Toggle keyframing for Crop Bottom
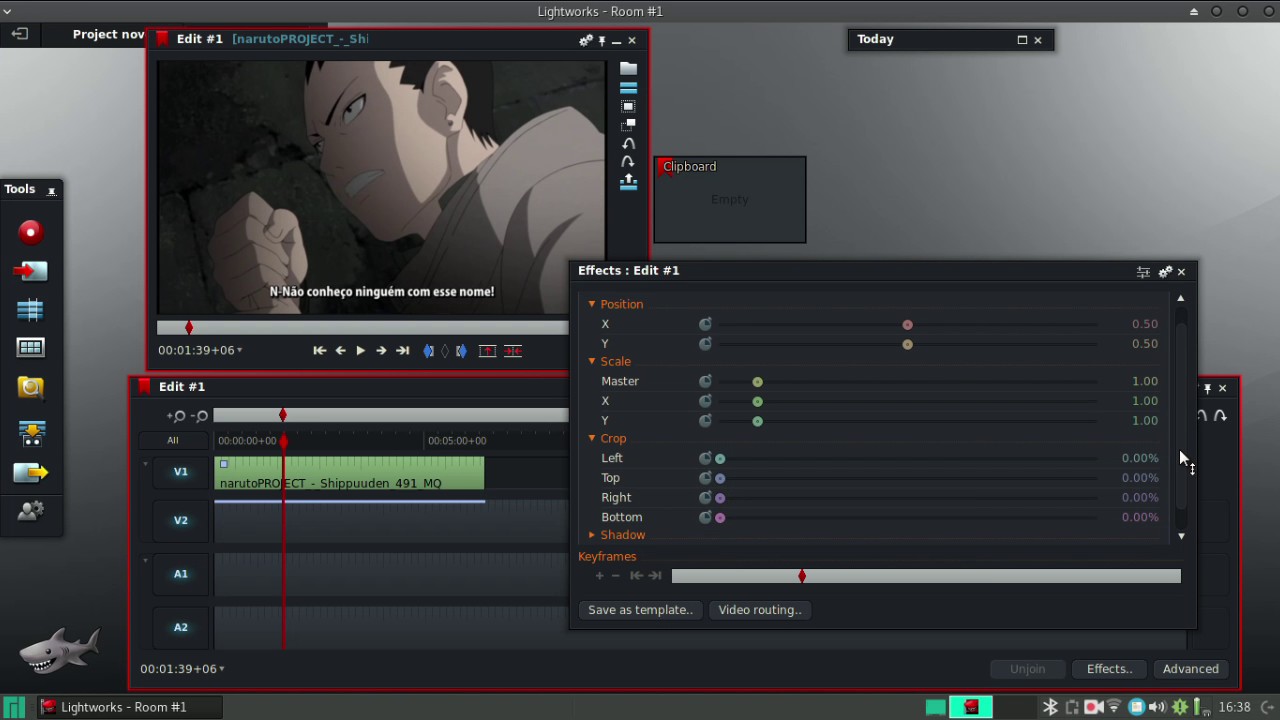The image size is (1280, 720). 705,517
